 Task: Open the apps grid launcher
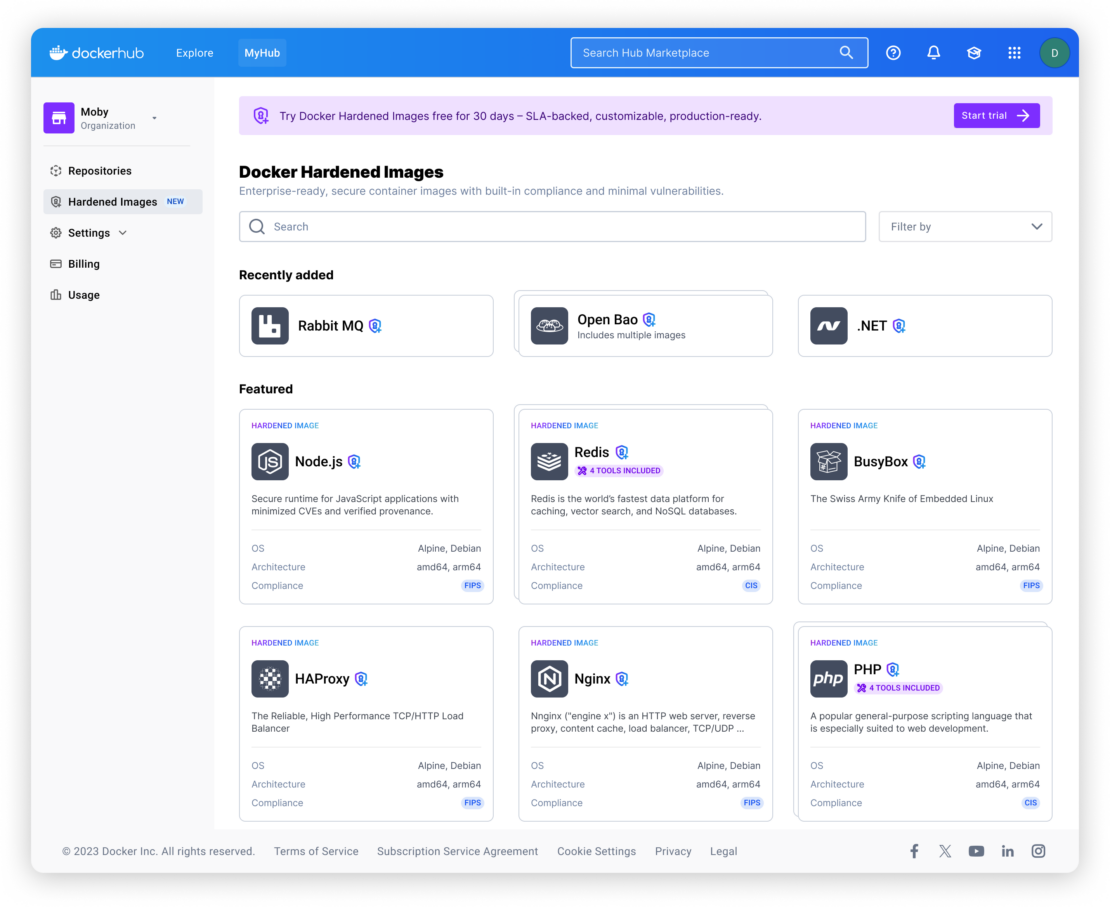point(1014,52)
